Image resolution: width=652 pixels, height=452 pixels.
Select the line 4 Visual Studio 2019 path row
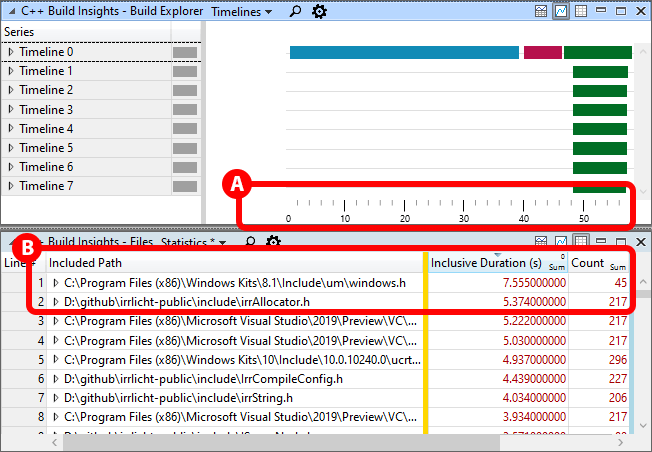coord(240,341)
